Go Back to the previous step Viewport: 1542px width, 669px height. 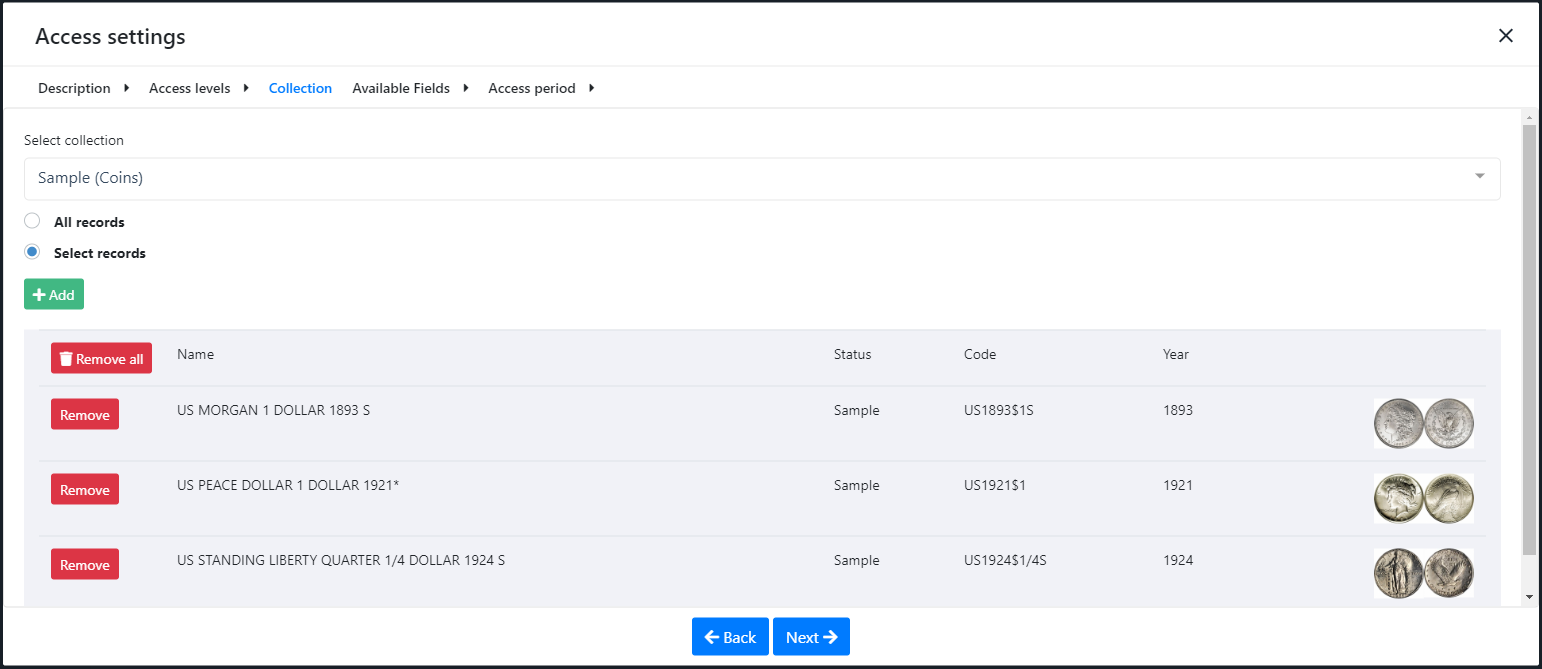tap(730, 637)
